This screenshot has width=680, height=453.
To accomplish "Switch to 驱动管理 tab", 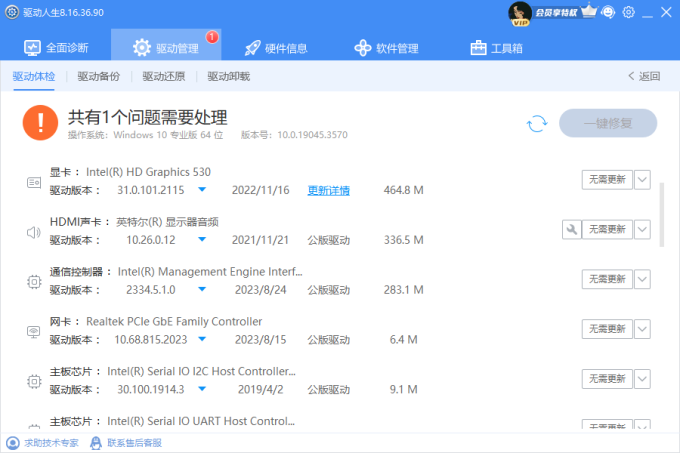I will 166,45.
